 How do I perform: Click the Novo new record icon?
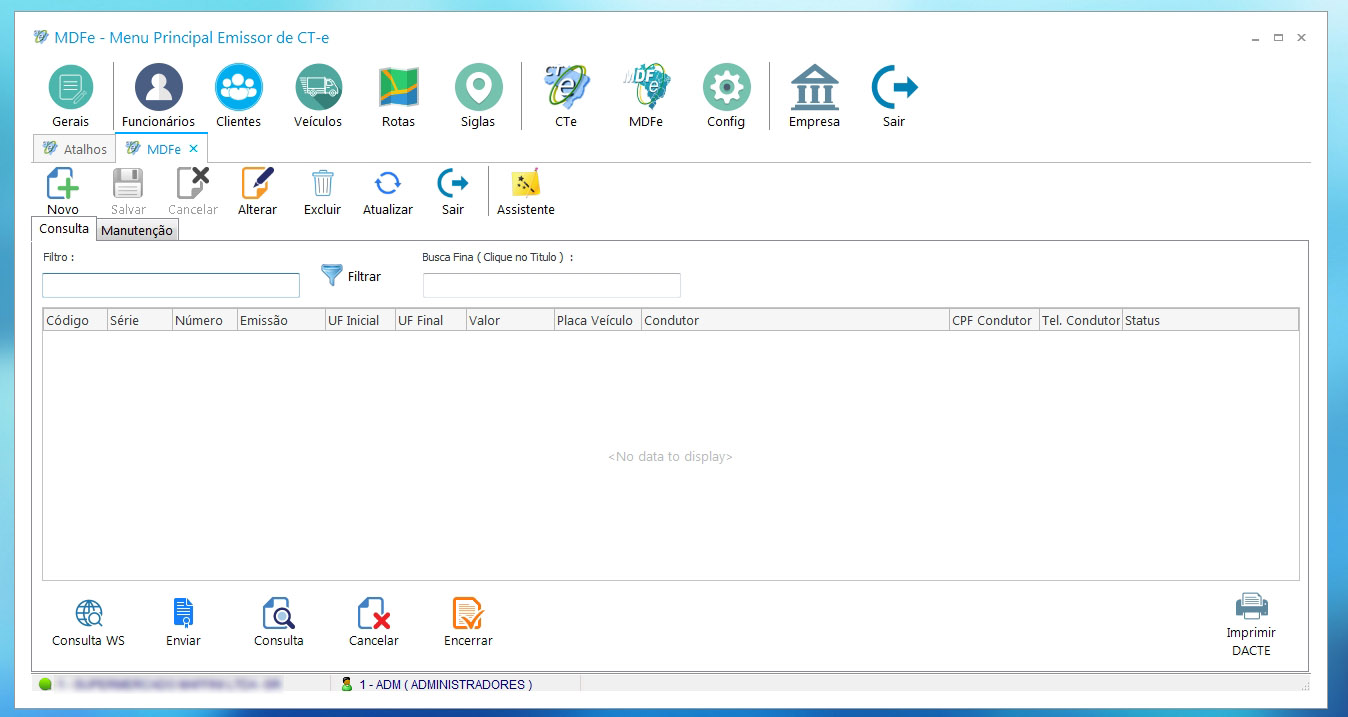click(x=63, y=185)
